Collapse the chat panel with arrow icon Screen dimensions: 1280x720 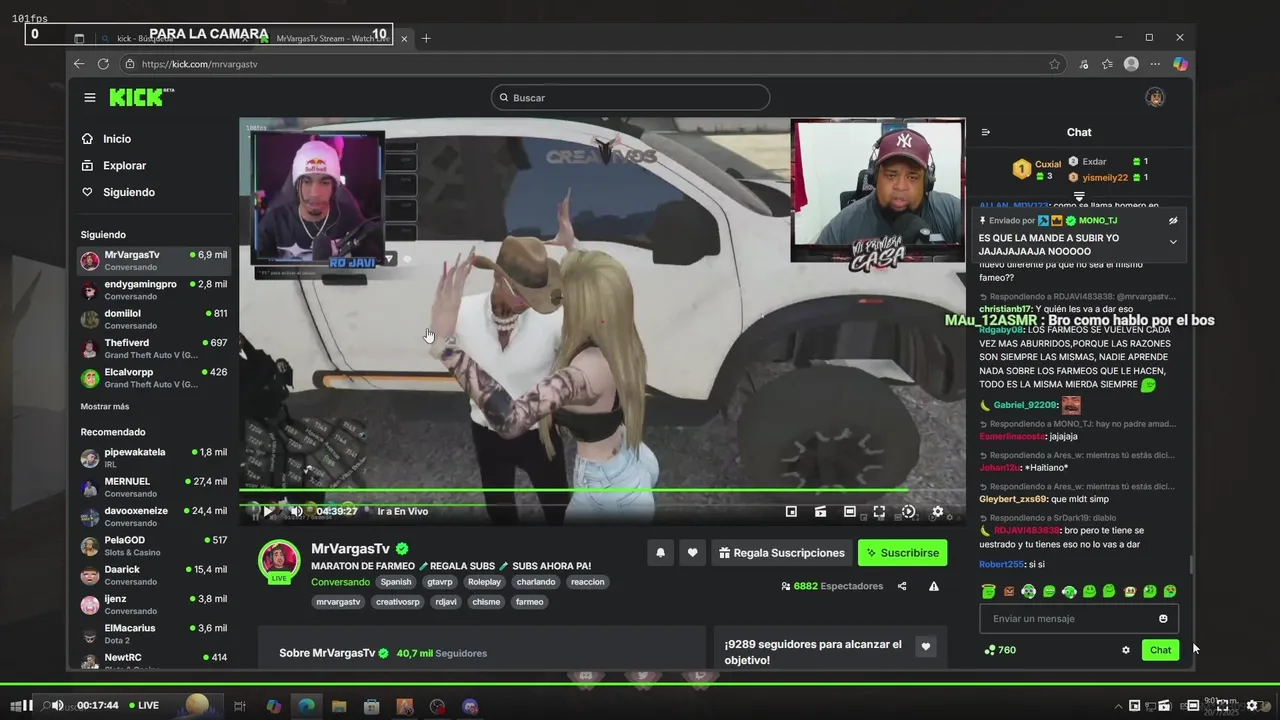(x=986, y=132)
